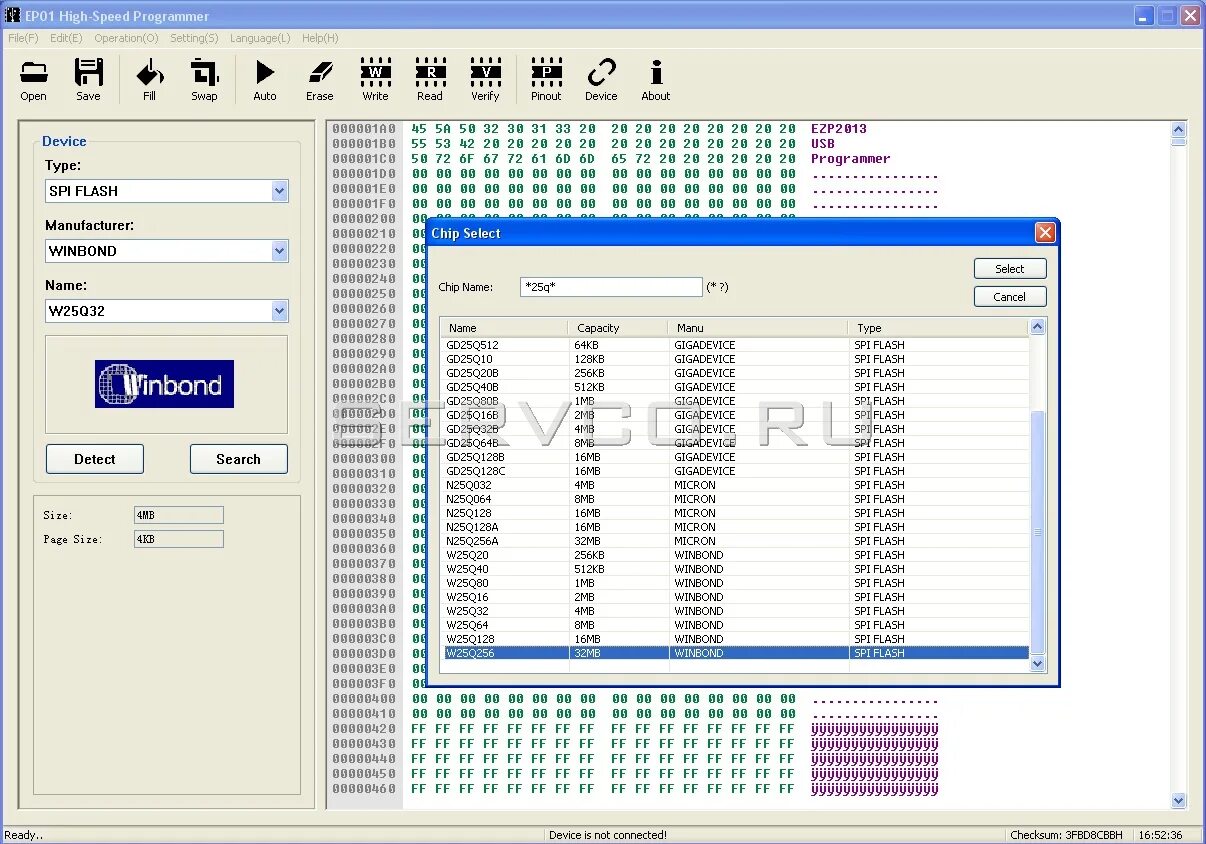1206x844 pixels.
Task: Sort chip list by Manu column header
Action: pyautogui.click(x=757, y=328)
